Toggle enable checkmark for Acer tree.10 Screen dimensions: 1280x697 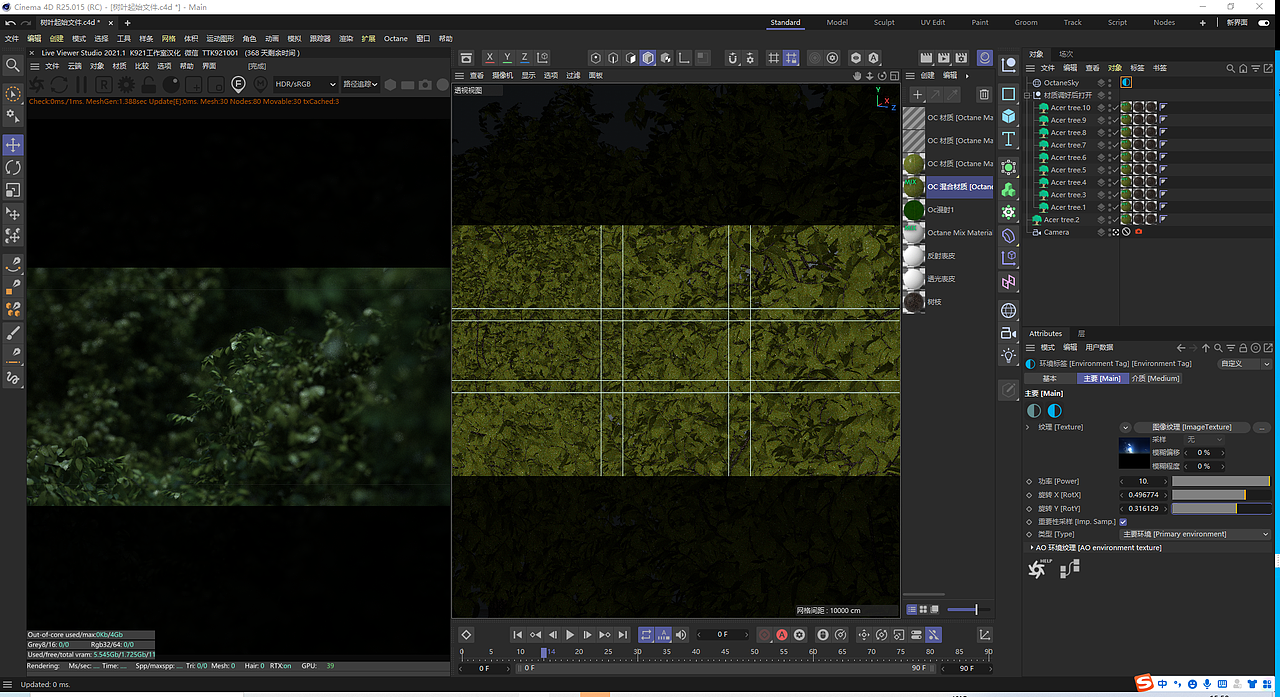(x=1115, y=108)
